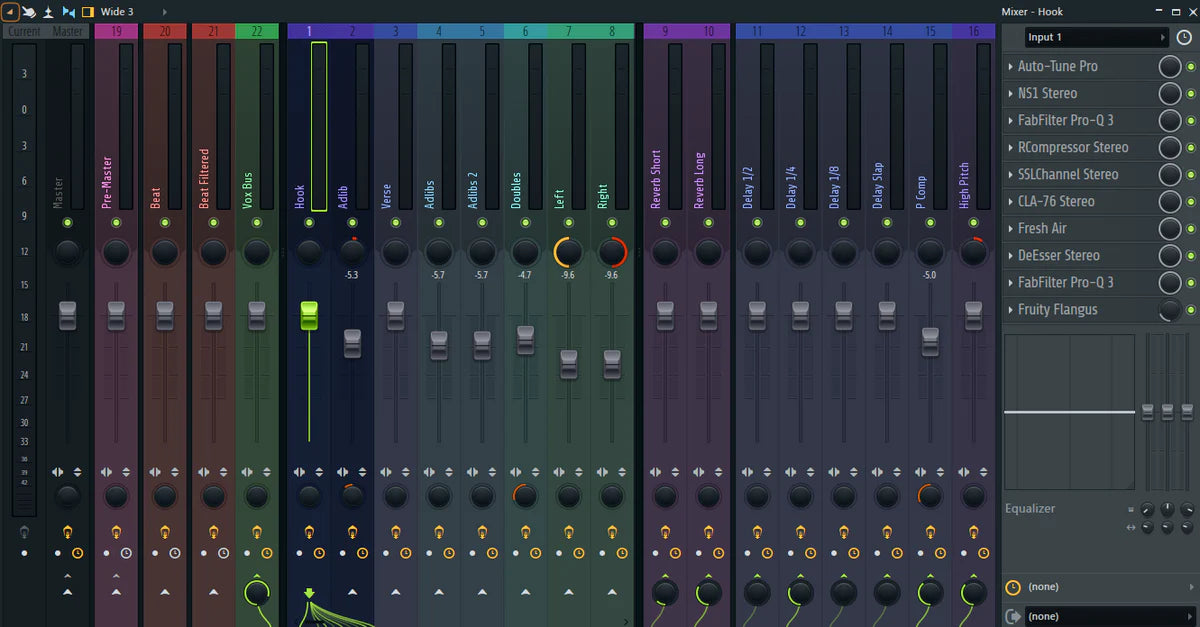Click the Left track pan knob
Image resolution: width=1200 pixels, height=627 pixels.
[568, 252]
